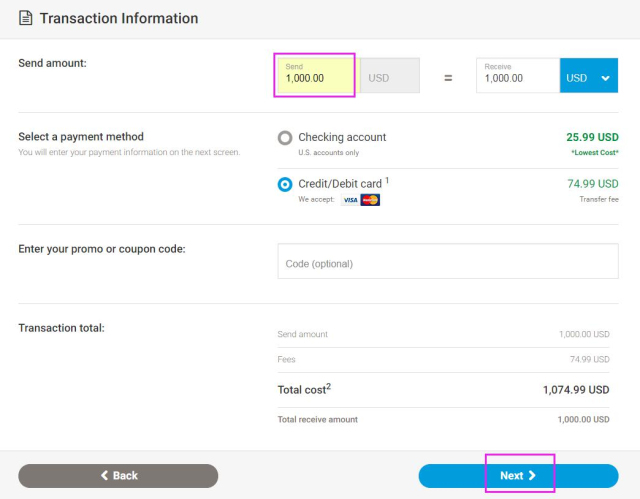Click the 1,074.99 USD total amount
The height and width of the screenshot is (499, 640).
coord(575,390)
